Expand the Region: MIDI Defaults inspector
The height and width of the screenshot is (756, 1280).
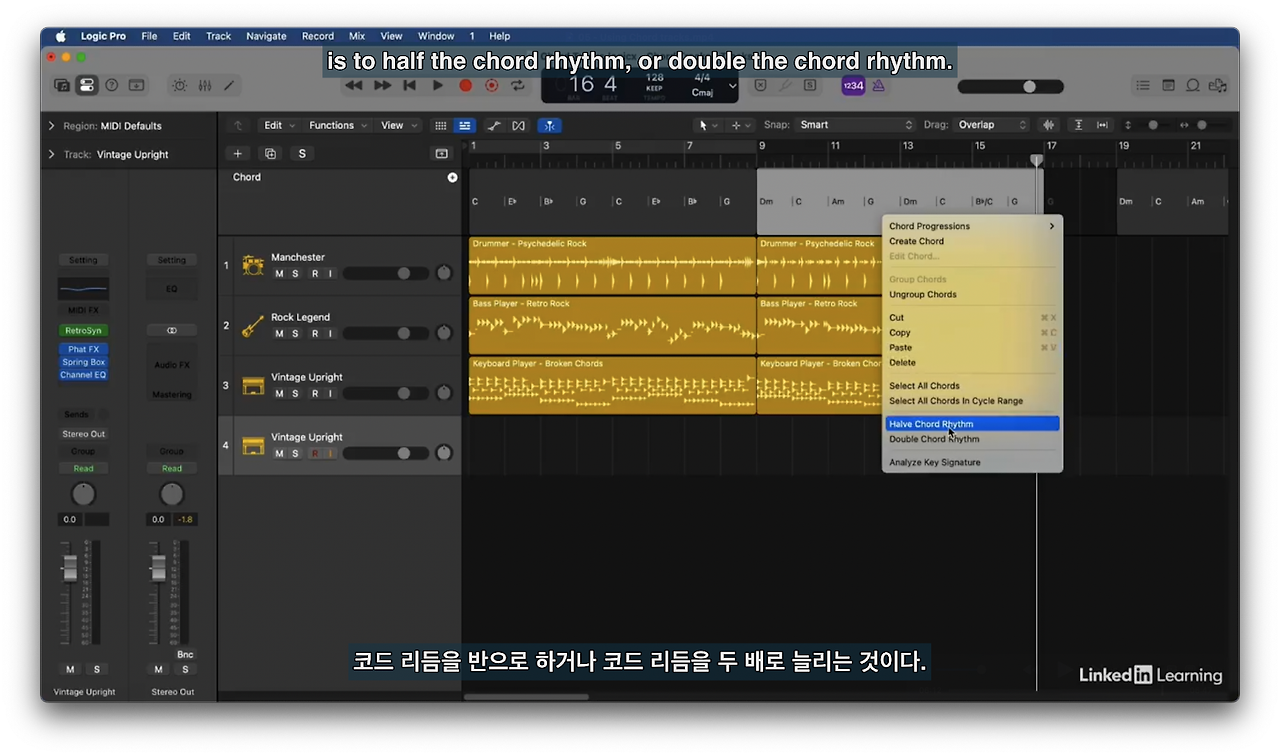(51, 126)
